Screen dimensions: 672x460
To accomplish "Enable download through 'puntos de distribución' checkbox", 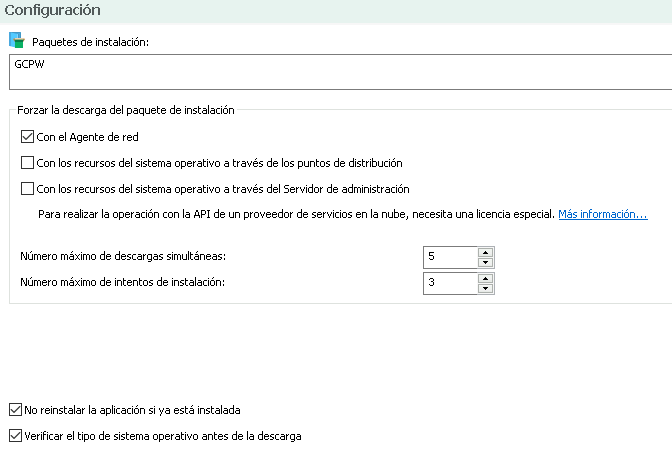I will coord(27,162).
